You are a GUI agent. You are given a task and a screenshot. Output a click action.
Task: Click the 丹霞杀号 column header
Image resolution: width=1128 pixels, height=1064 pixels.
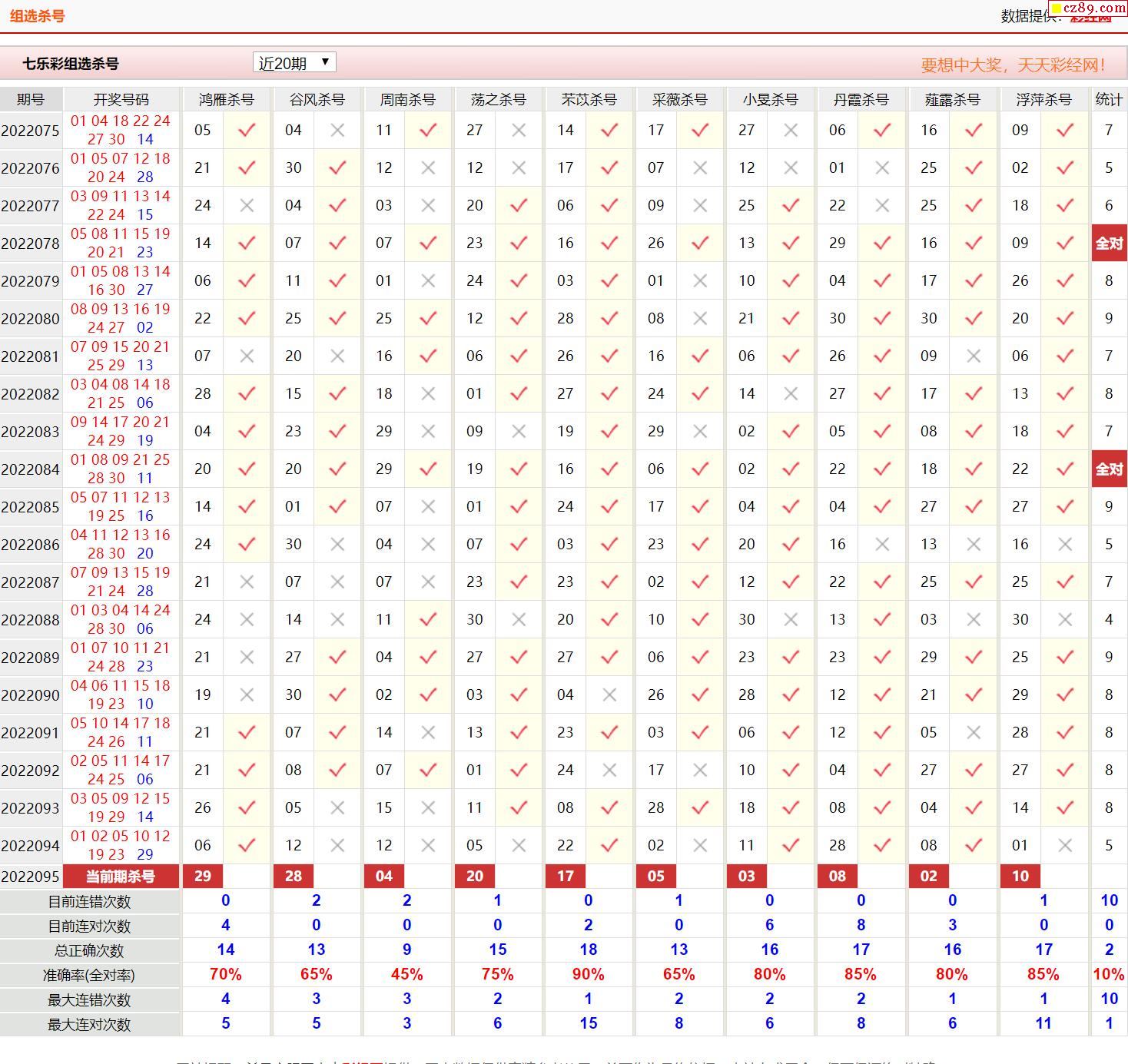(x=861, y=100)
